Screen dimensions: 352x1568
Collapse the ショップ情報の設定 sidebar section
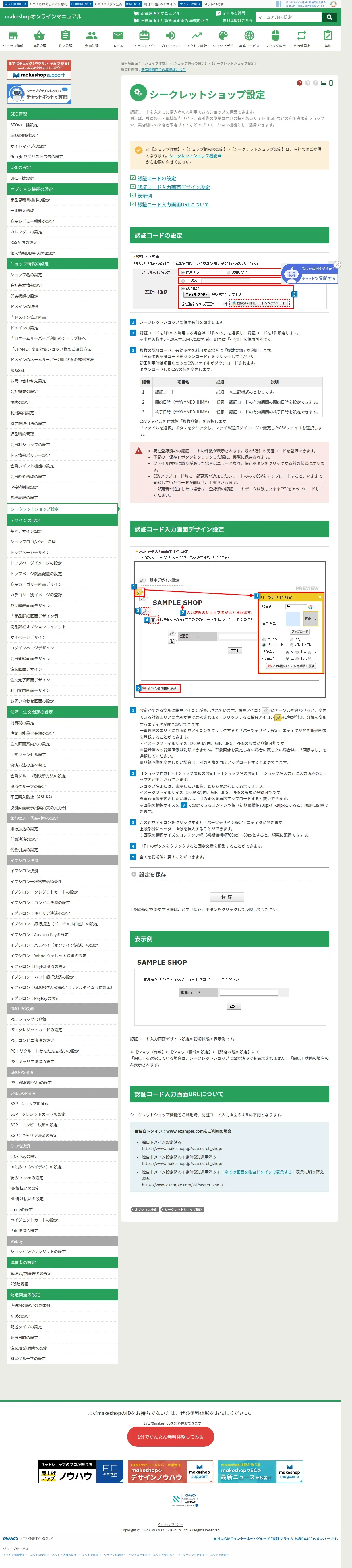62,264
